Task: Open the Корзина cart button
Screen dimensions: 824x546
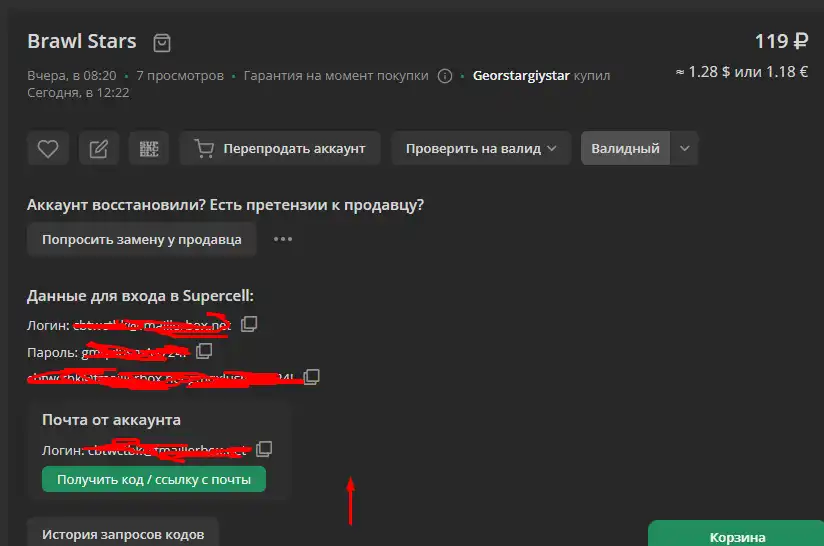Action: tap(737, 535)
